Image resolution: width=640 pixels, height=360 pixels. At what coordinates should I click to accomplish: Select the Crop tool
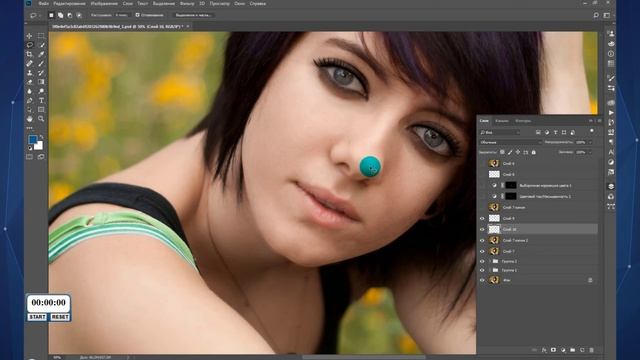(x=29, y=54)
